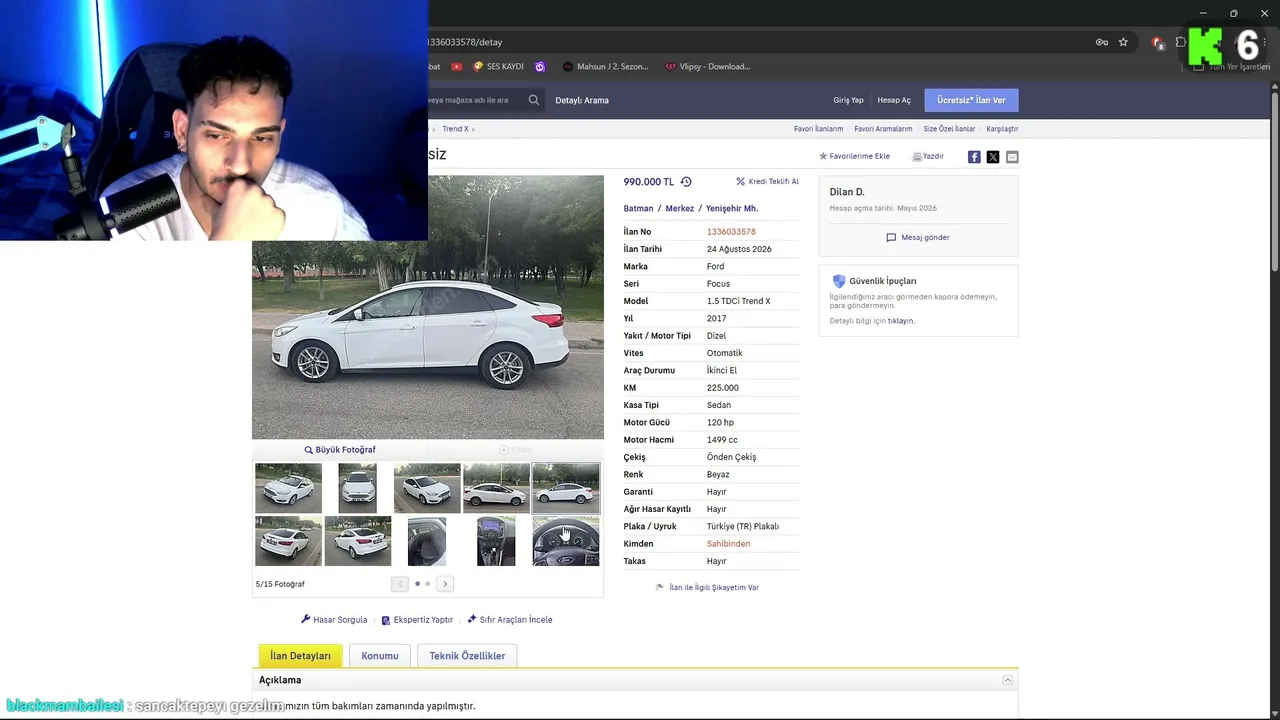This screenshot has width=1280, height=720.
Task: Click the red extension icon in Chrome toolbar
Action: pyautogui.click(x=1157, y=42)
